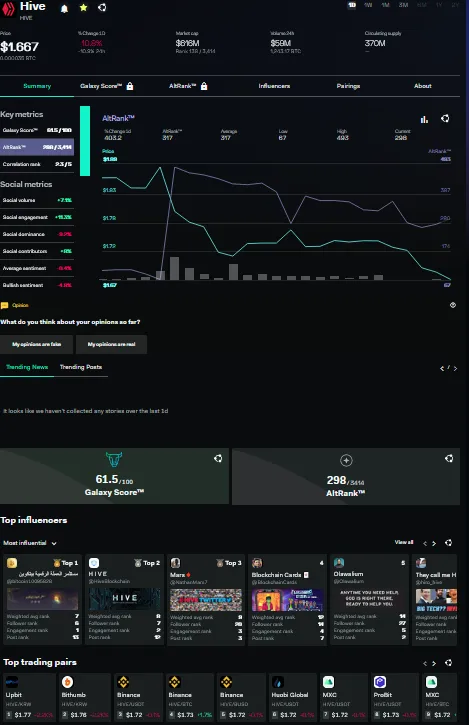Click View all influencers link

tap(404, 542)
